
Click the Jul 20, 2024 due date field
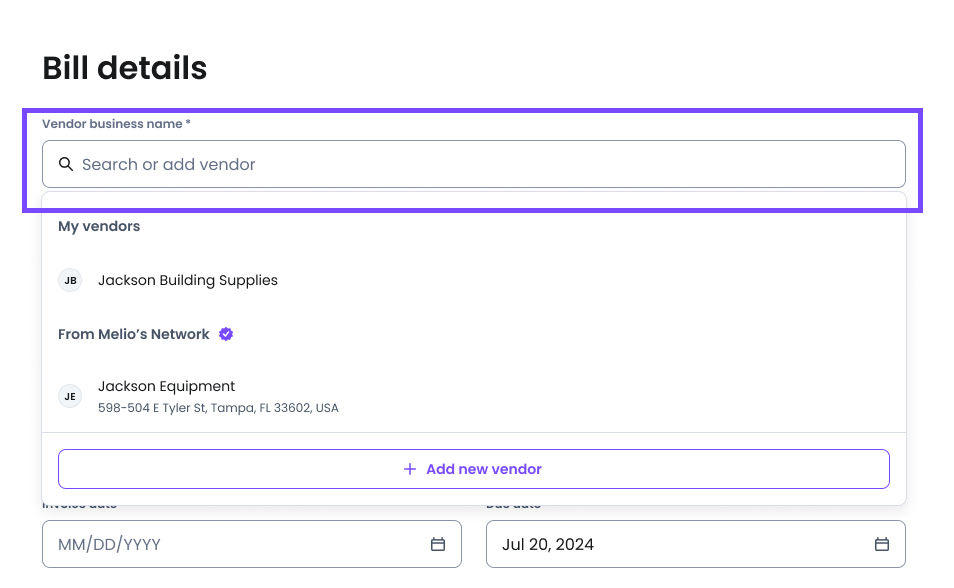pyautogui.click(x=696, y=544)
